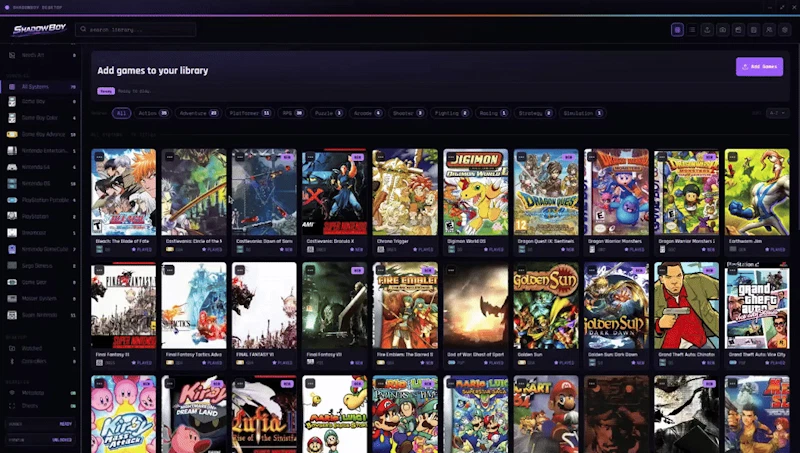Select Game Gear icon in sidebar

(x=12, y=282)
